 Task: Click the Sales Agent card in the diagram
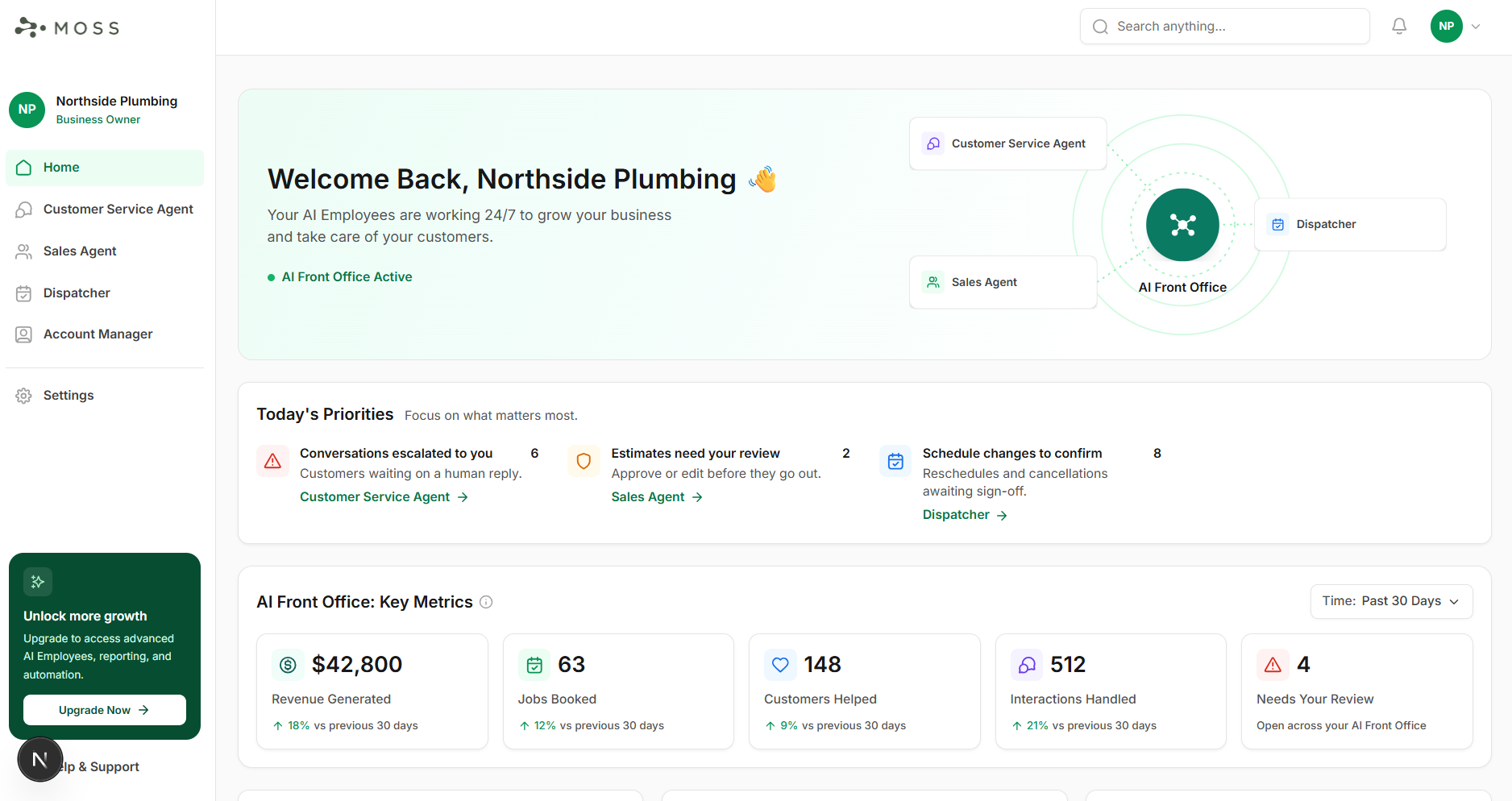1003,282
